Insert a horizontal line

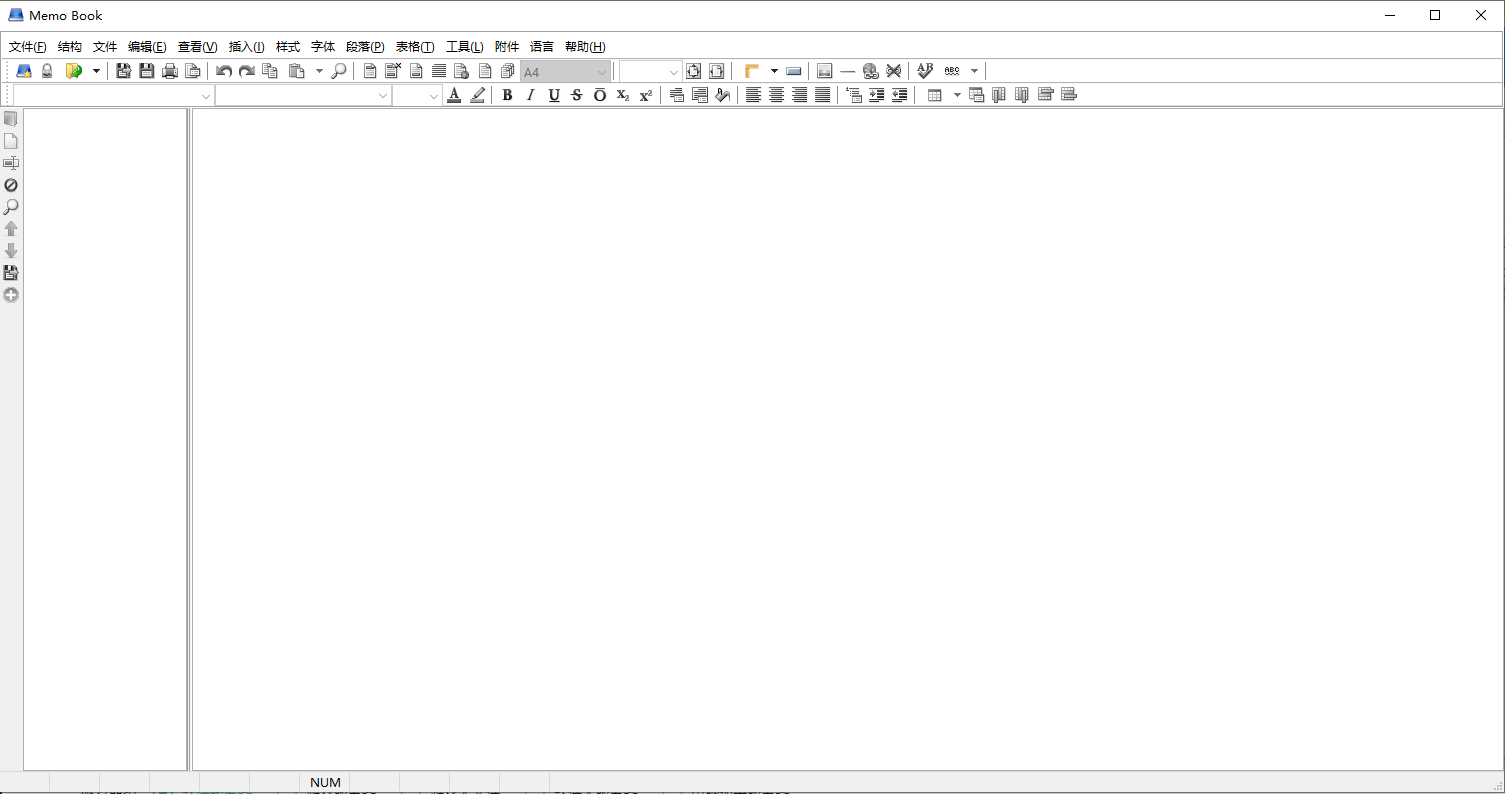pyautogui.click(x=848, y=71)
